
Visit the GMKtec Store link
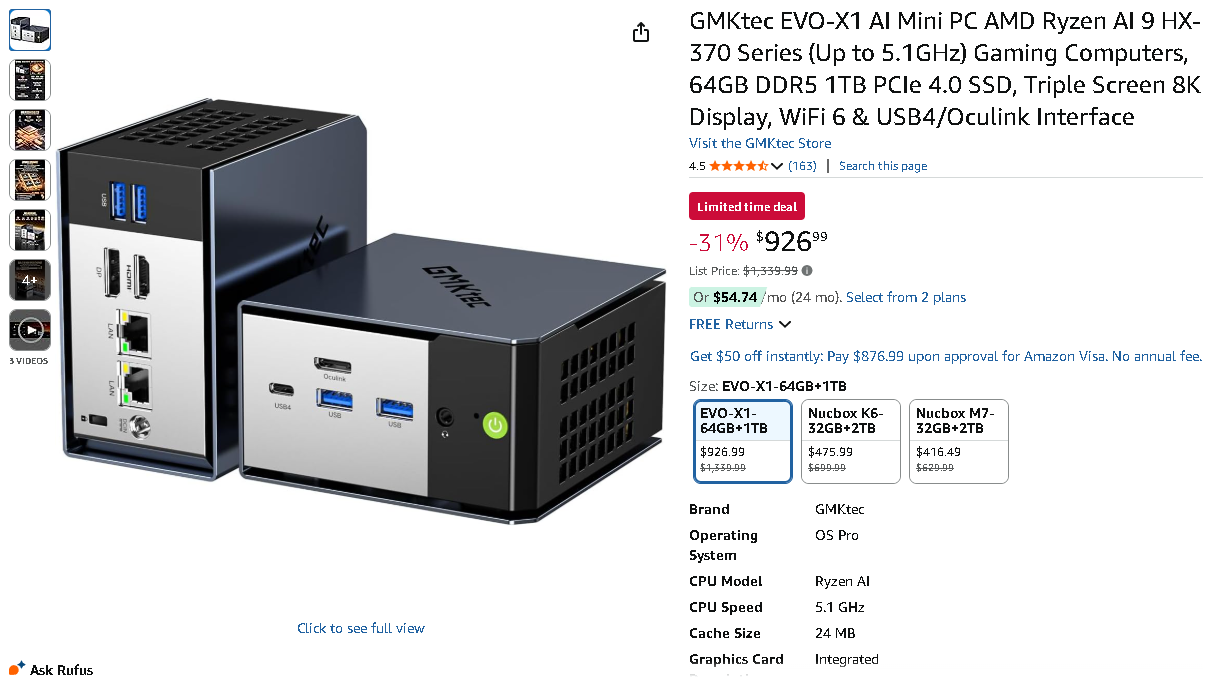point(760,144)
